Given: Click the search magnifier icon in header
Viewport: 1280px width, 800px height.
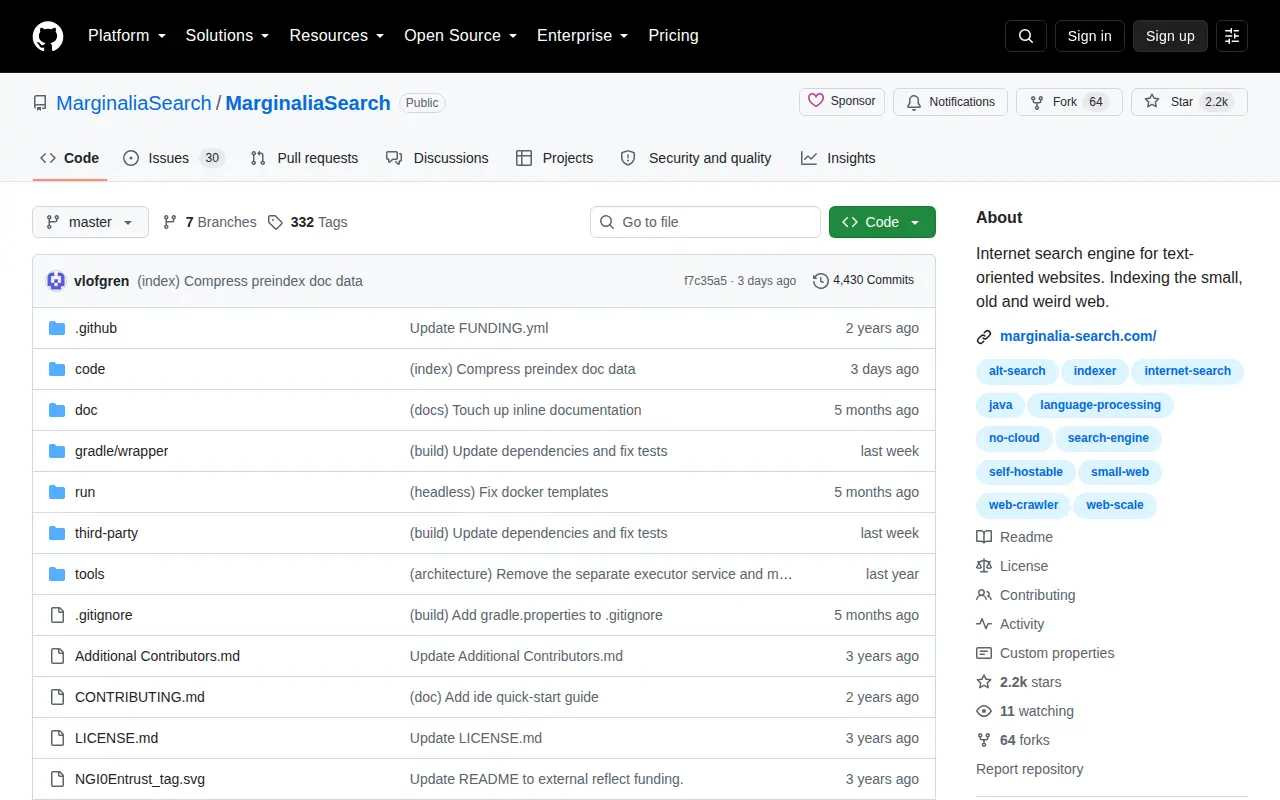Looking at the screenshot, I should point(1026,36).
